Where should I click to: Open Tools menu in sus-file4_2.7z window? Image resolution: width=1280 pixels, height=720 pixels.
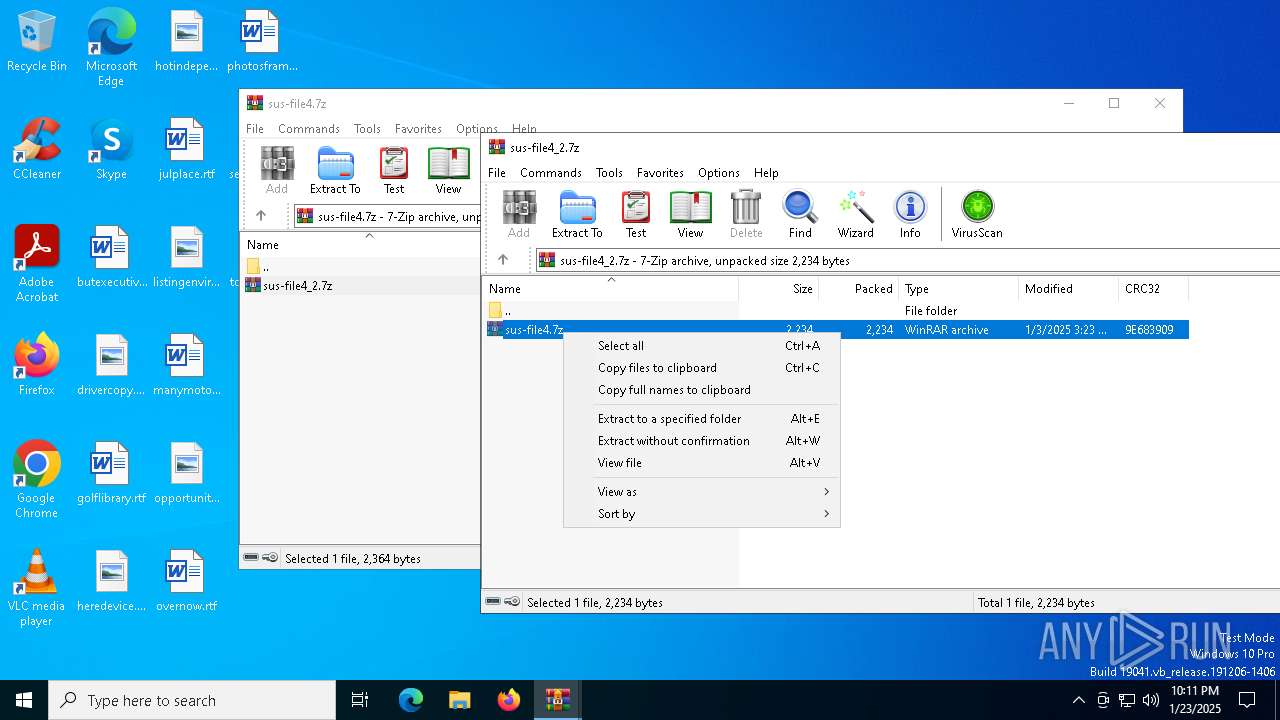pos(609,173)
